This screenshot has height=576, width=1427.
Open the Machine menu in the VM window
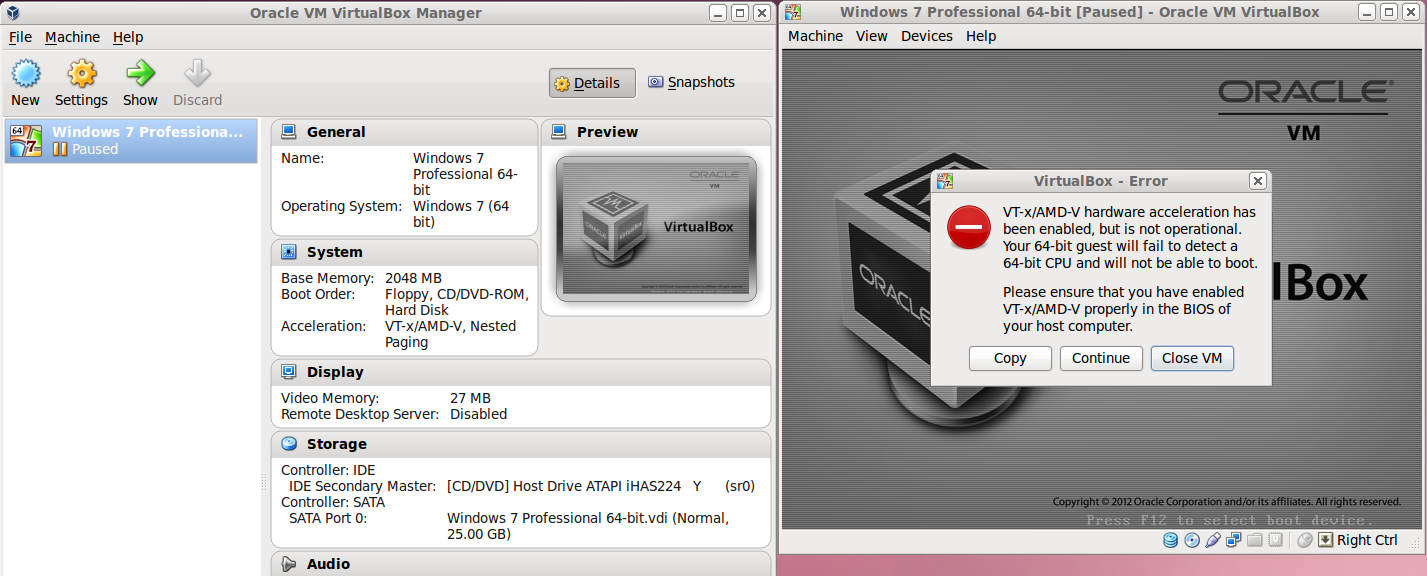click(x=815, y=36)
